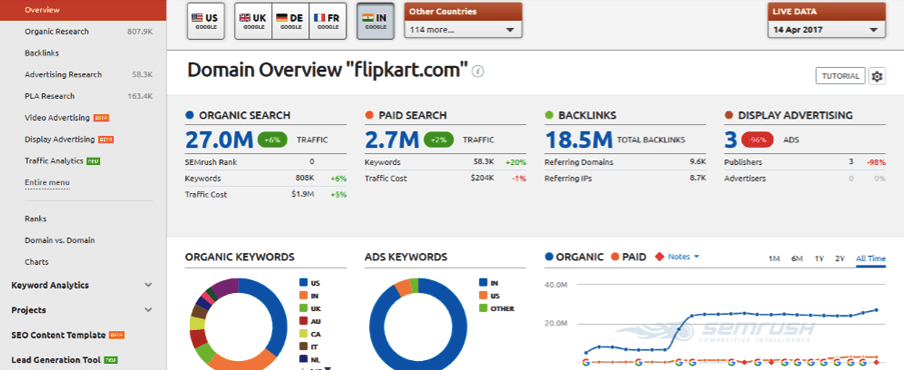This screenshot has height=370, width=904.
Task: Select the 1M chart time range
Action: (774, 259)
